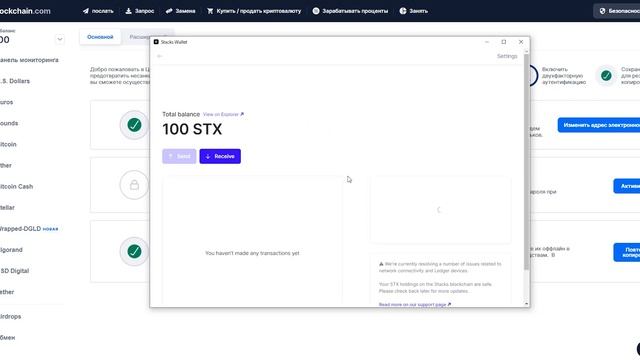Select Euros in the sidebar
The height and width of the screenshot is (360, 640).
[7, 102]
